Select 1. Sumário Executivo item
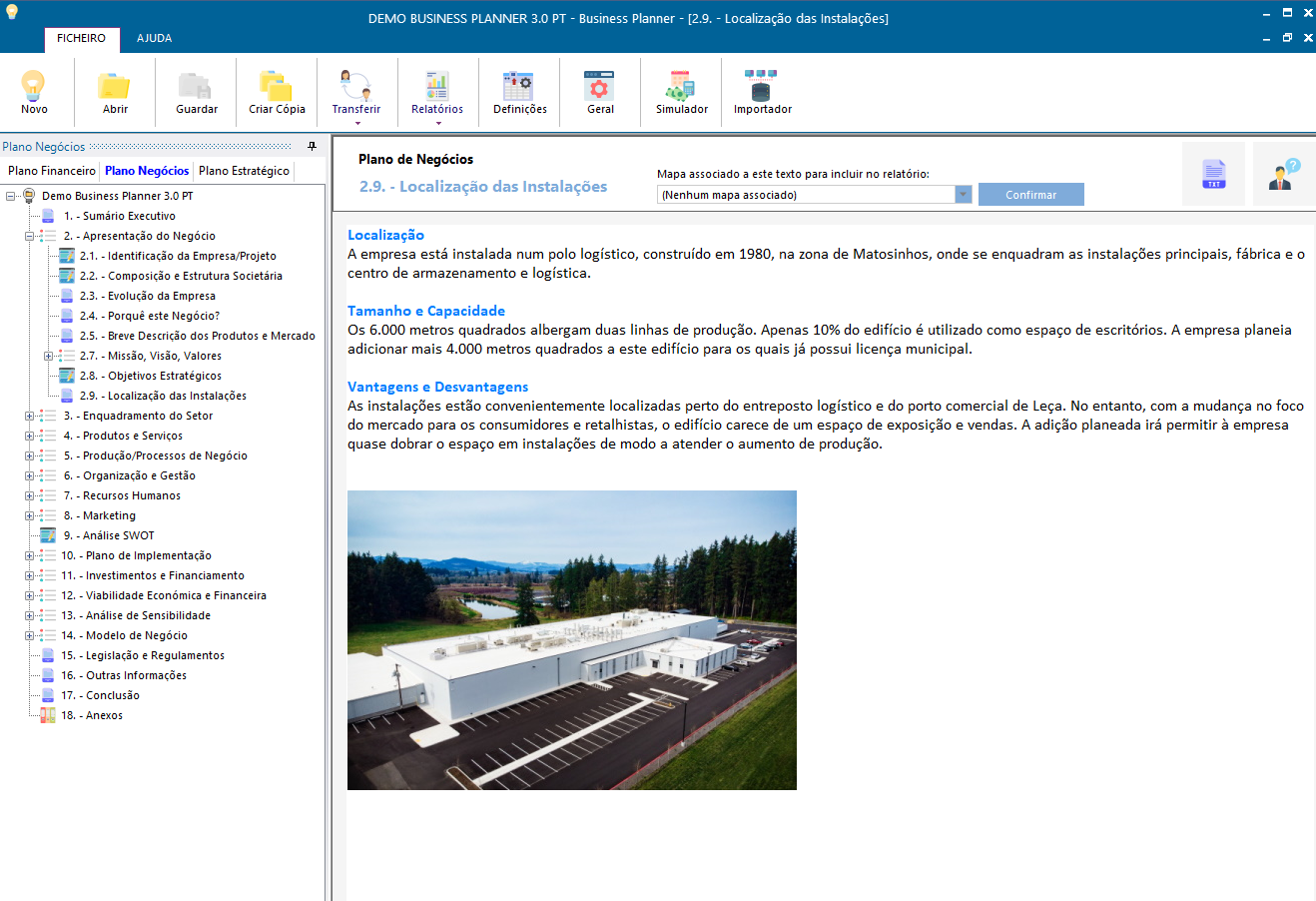1316x901 pixels. tap(120, 216)
